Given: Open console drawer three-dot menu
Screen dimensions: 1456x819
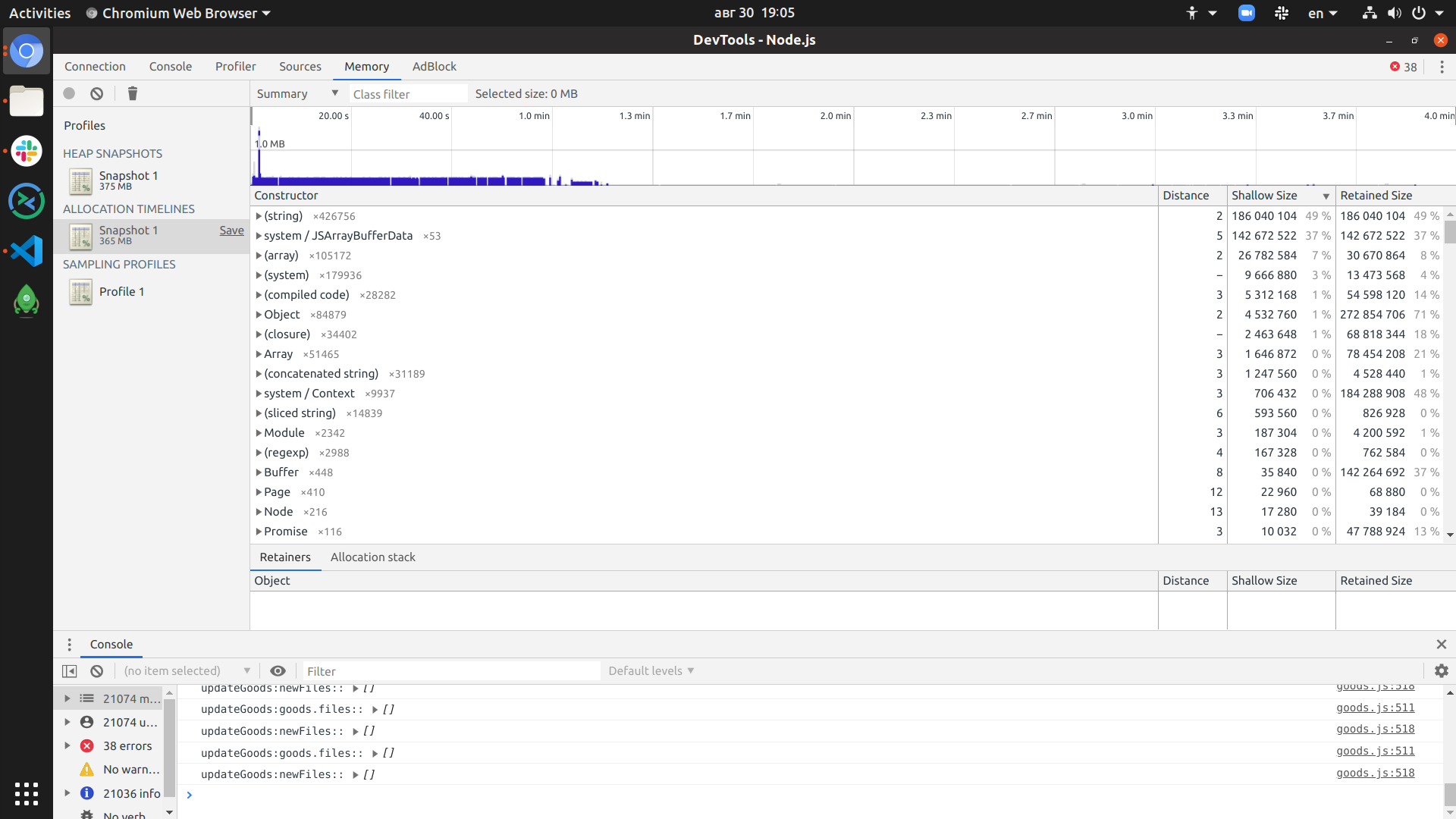Looking at the screenshot, I should coord(69,645).
